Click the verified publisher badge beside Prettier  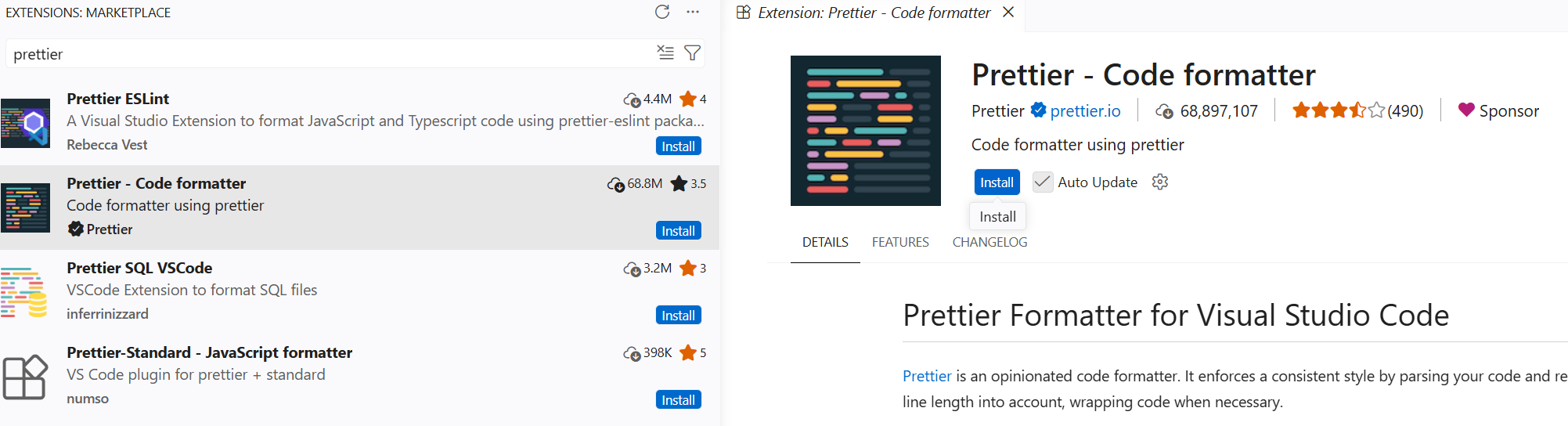pyautogui.click(x=76, y=229)
